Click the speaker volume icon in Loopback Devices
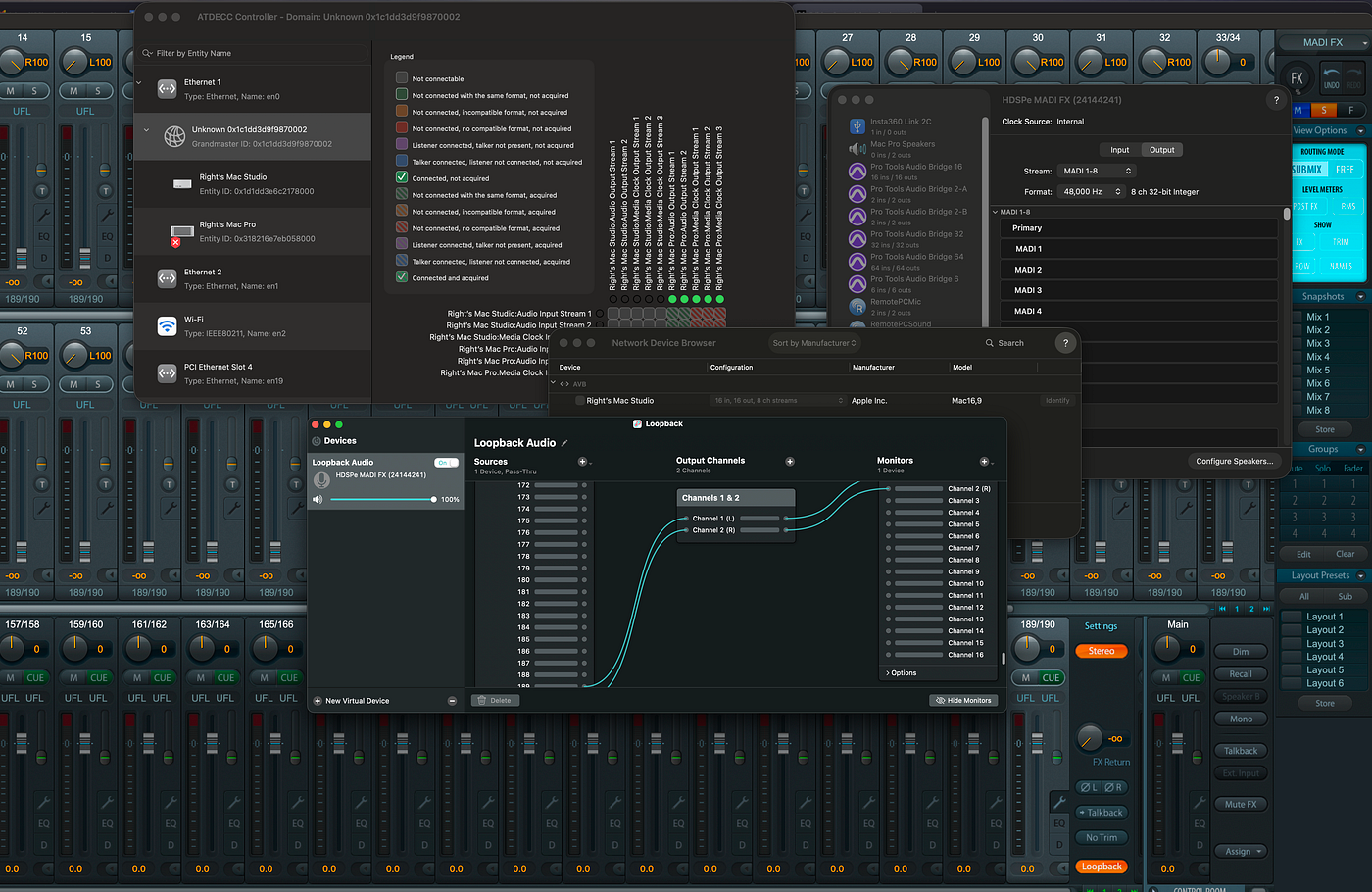Image resolution: width=1372 pixels, height=892 pixels. tap(318, 500)
